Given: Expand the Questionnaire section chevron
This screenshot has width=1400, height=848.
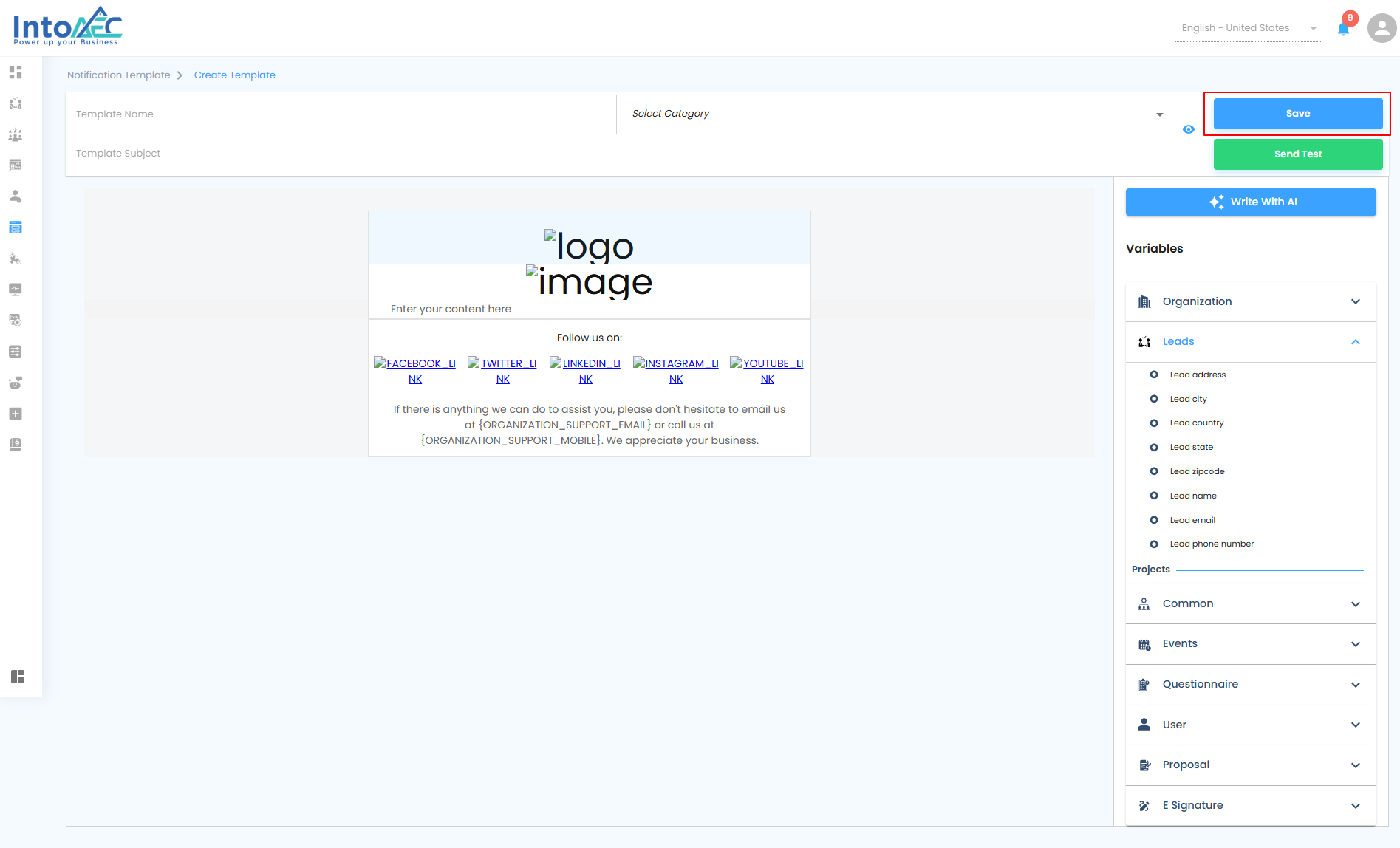Looking at the screenshot, I should (x=1356, y=685).
